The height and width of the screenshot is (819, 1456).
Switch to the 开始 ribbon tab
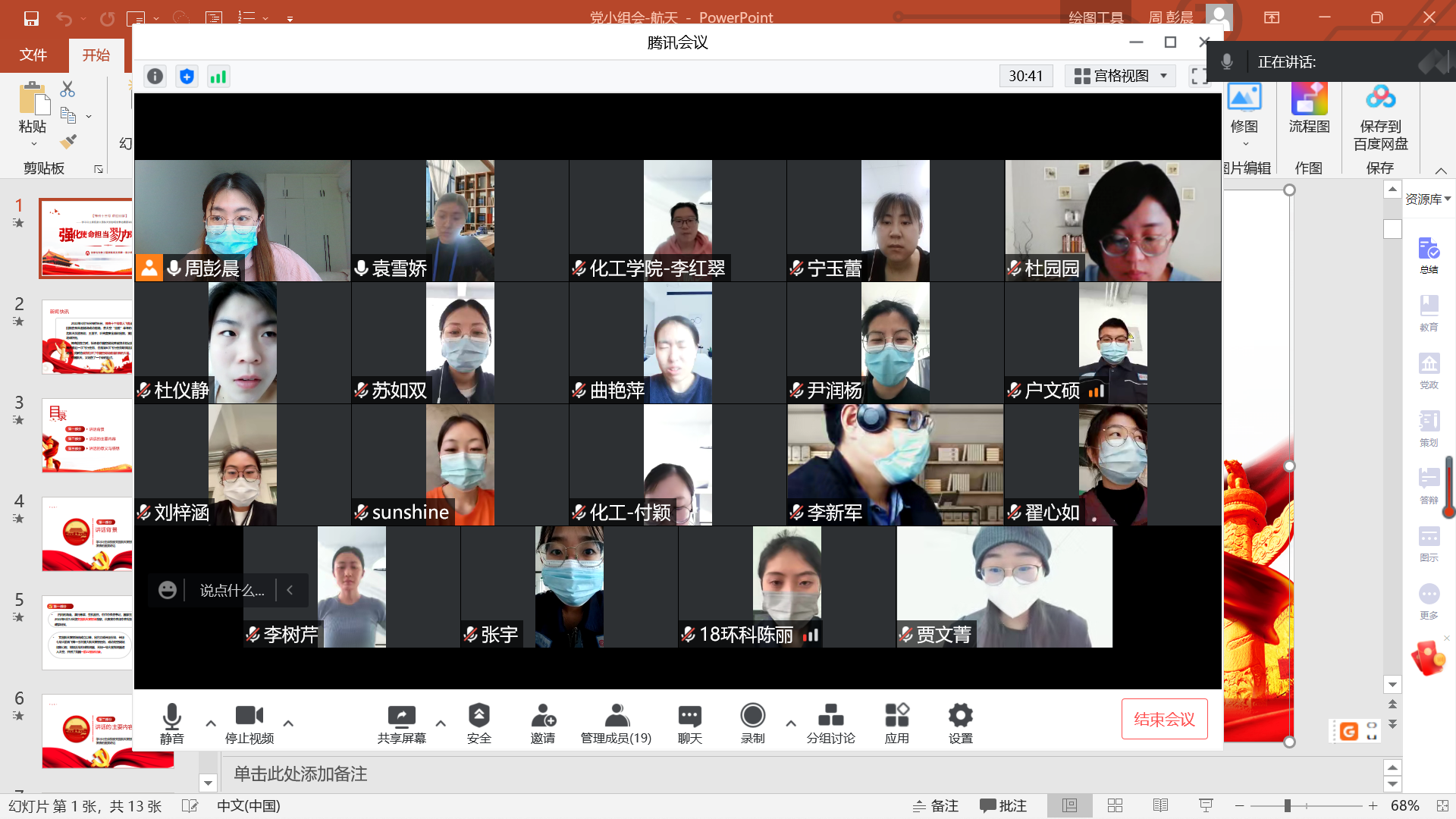pyautogui.click(x=96, y=55)
